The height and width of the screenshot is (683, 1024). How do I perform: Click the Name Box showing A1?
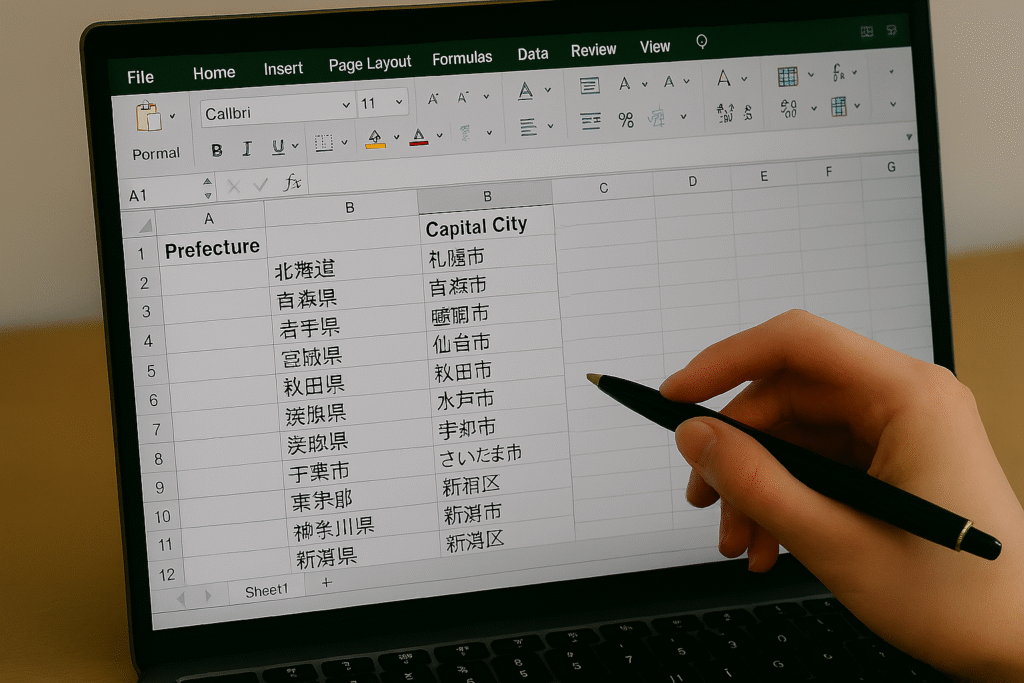pyautogui.click(x=160, y=195)
